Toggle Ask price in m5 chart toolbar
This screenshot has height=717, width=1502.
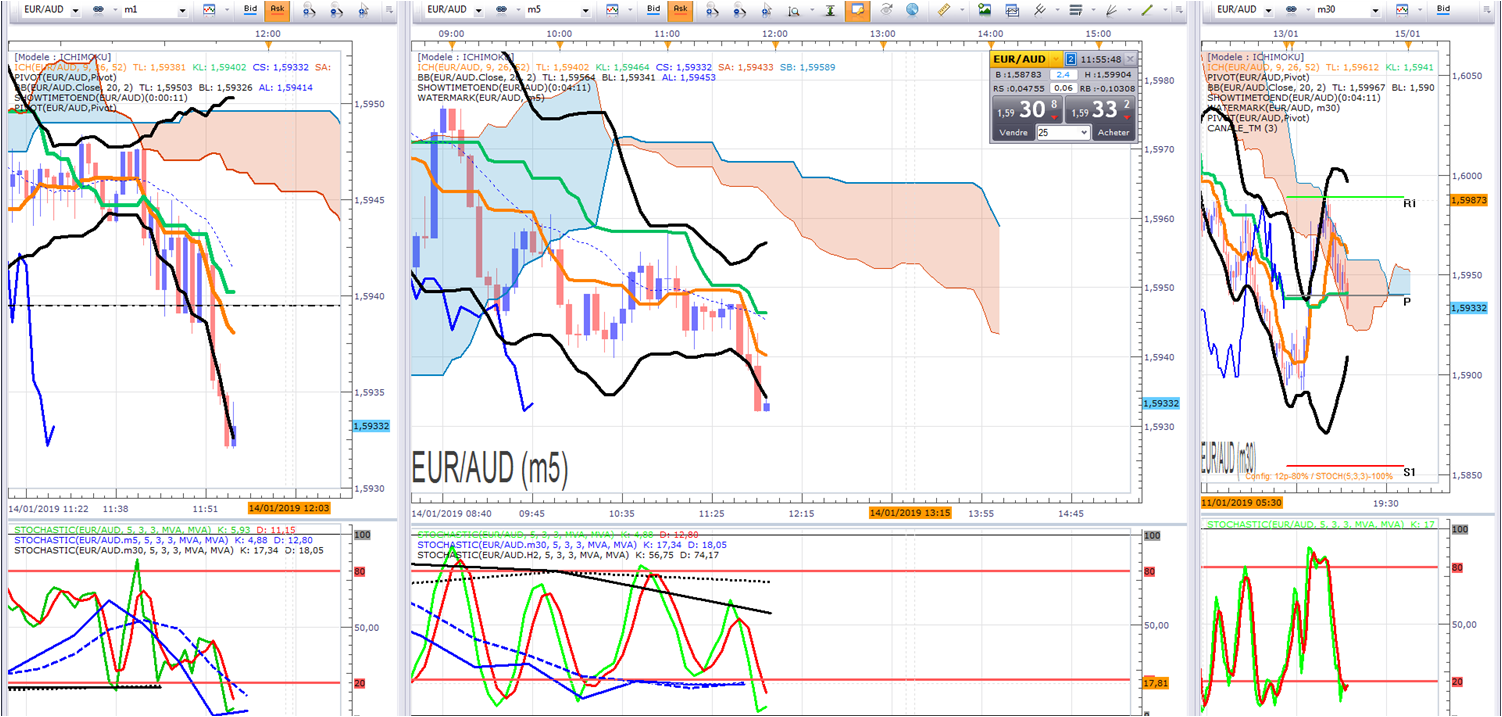click(680, 9)
